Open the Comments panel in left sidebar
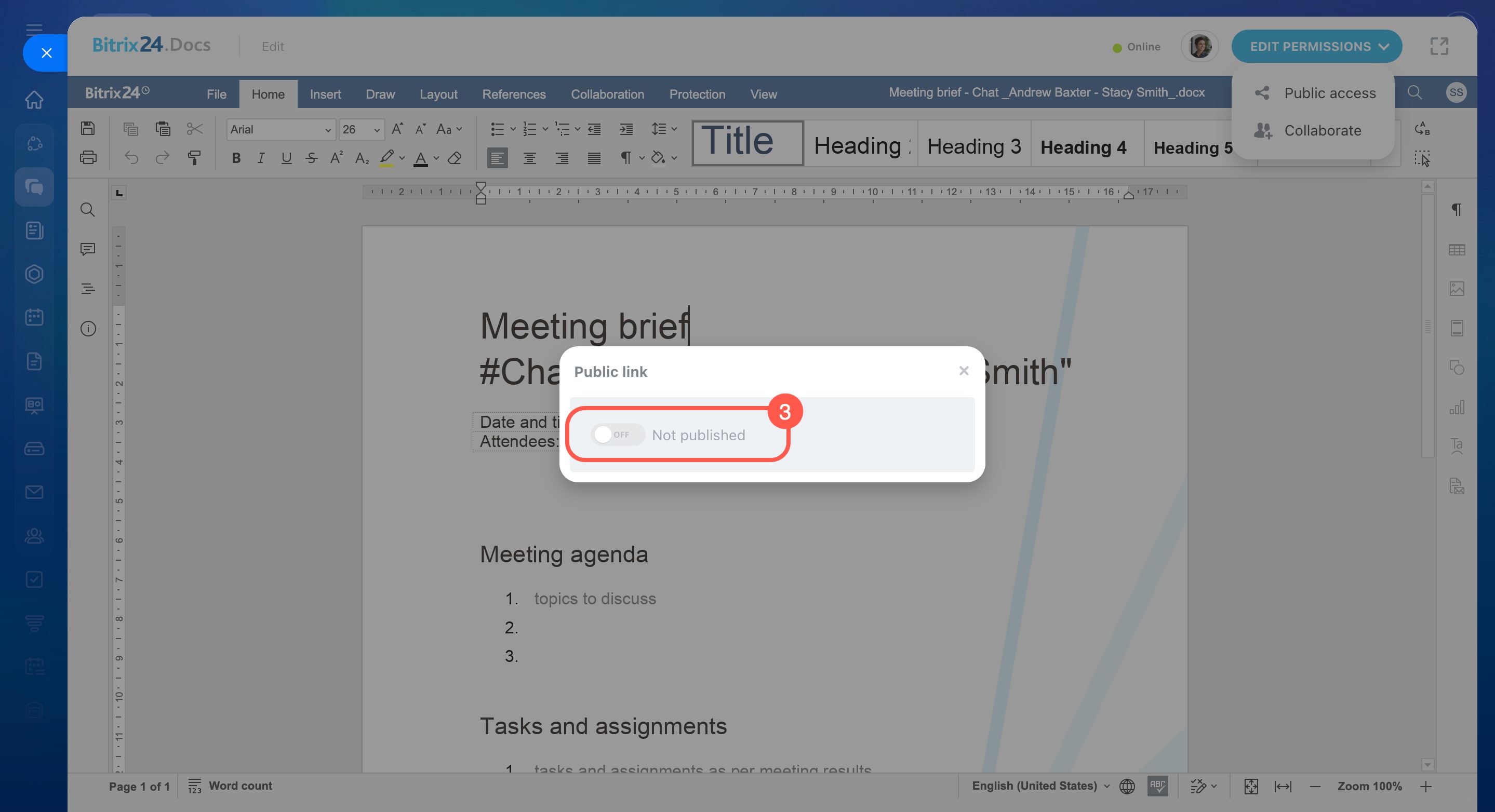Screen dimensions: 1495x812 [88, 249]
